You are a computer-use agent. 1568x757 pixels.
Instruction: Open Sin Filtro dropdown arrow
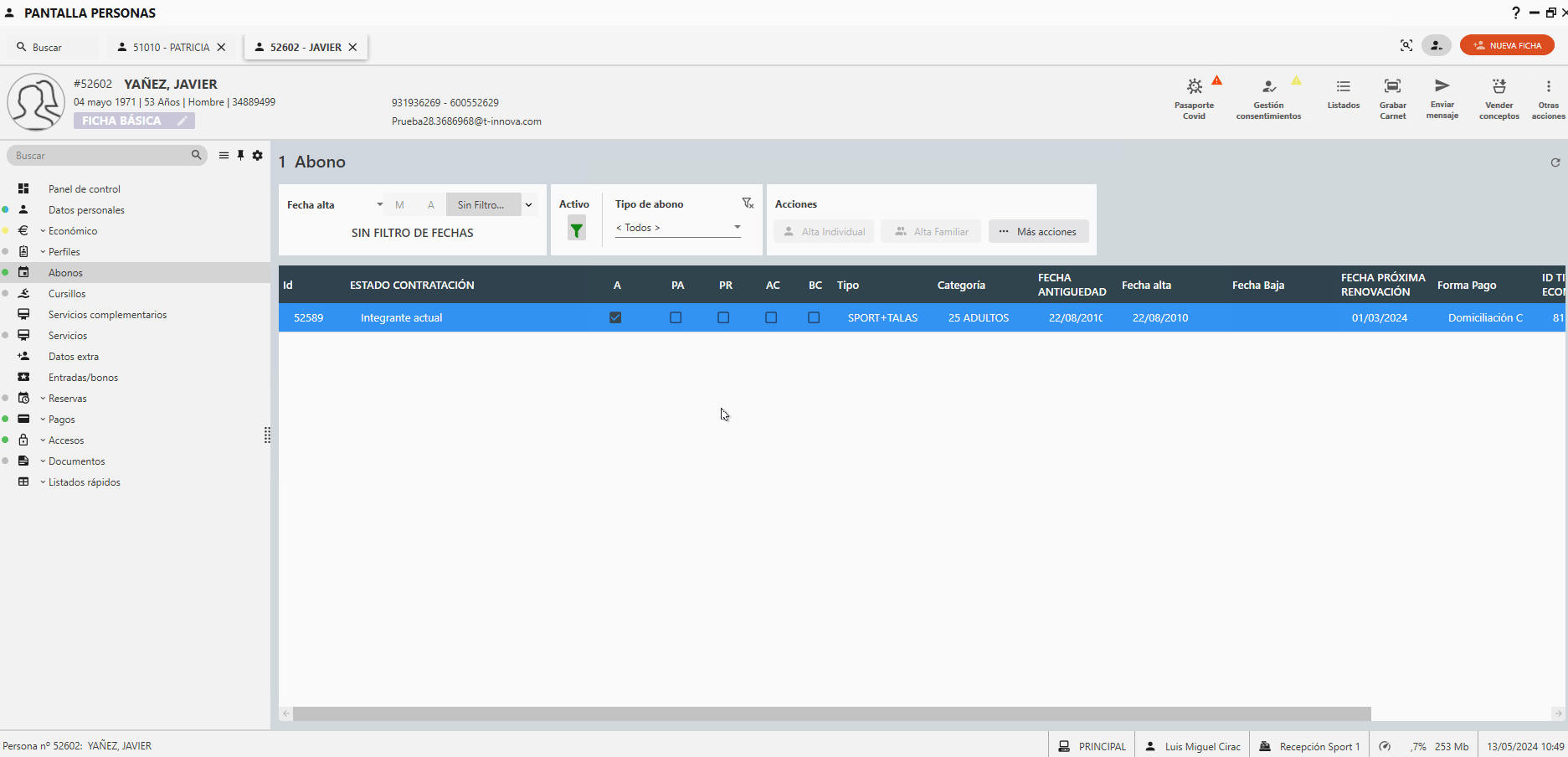pos(529,204)
